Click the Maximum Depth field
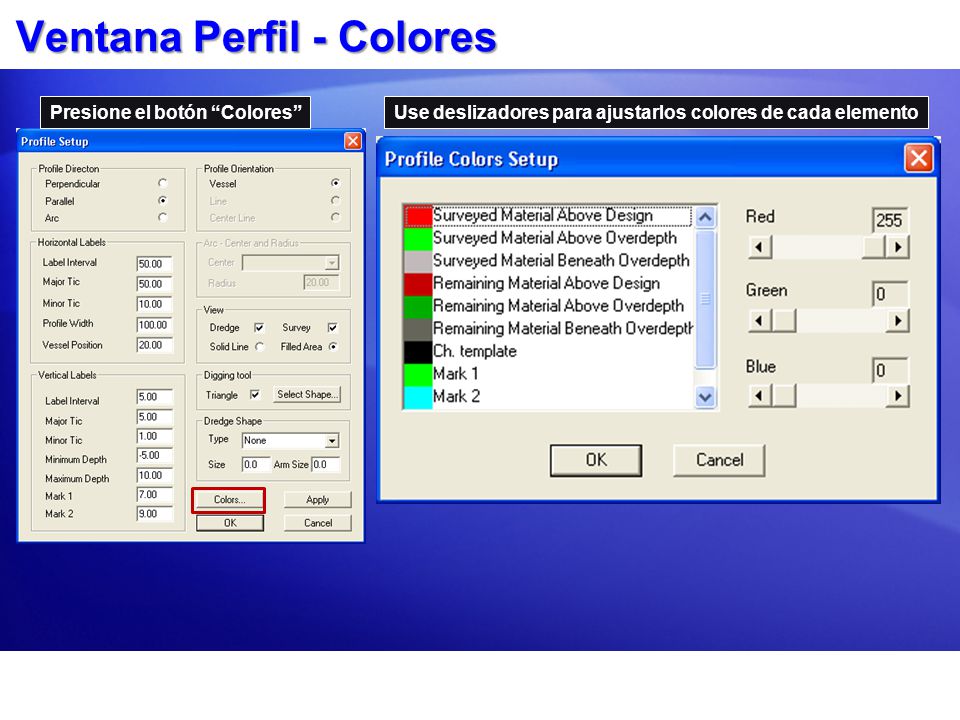This screenshot has width=960, height=720. (154, 476)
